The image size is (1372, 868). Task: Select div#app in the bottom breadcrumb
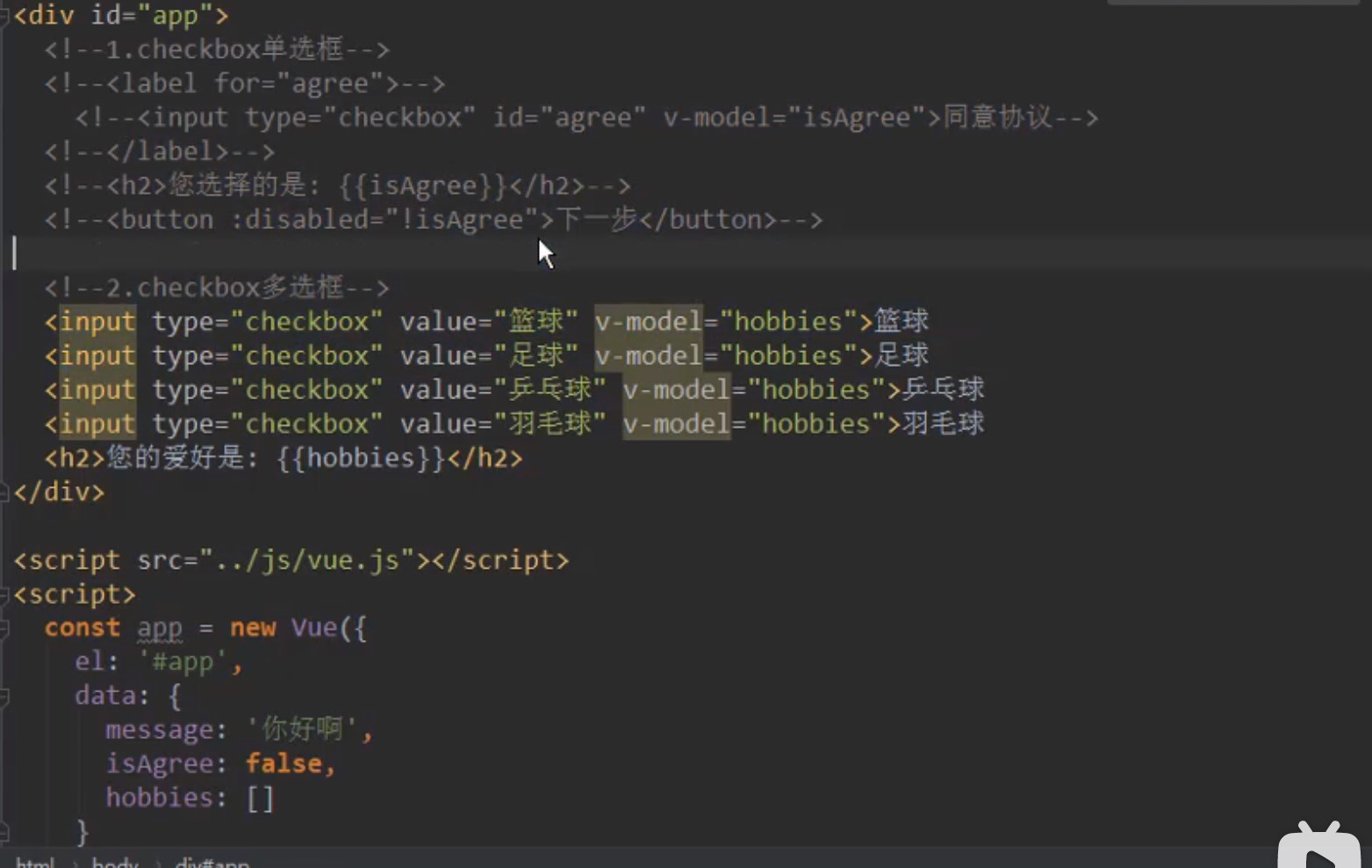click(212, 862)
